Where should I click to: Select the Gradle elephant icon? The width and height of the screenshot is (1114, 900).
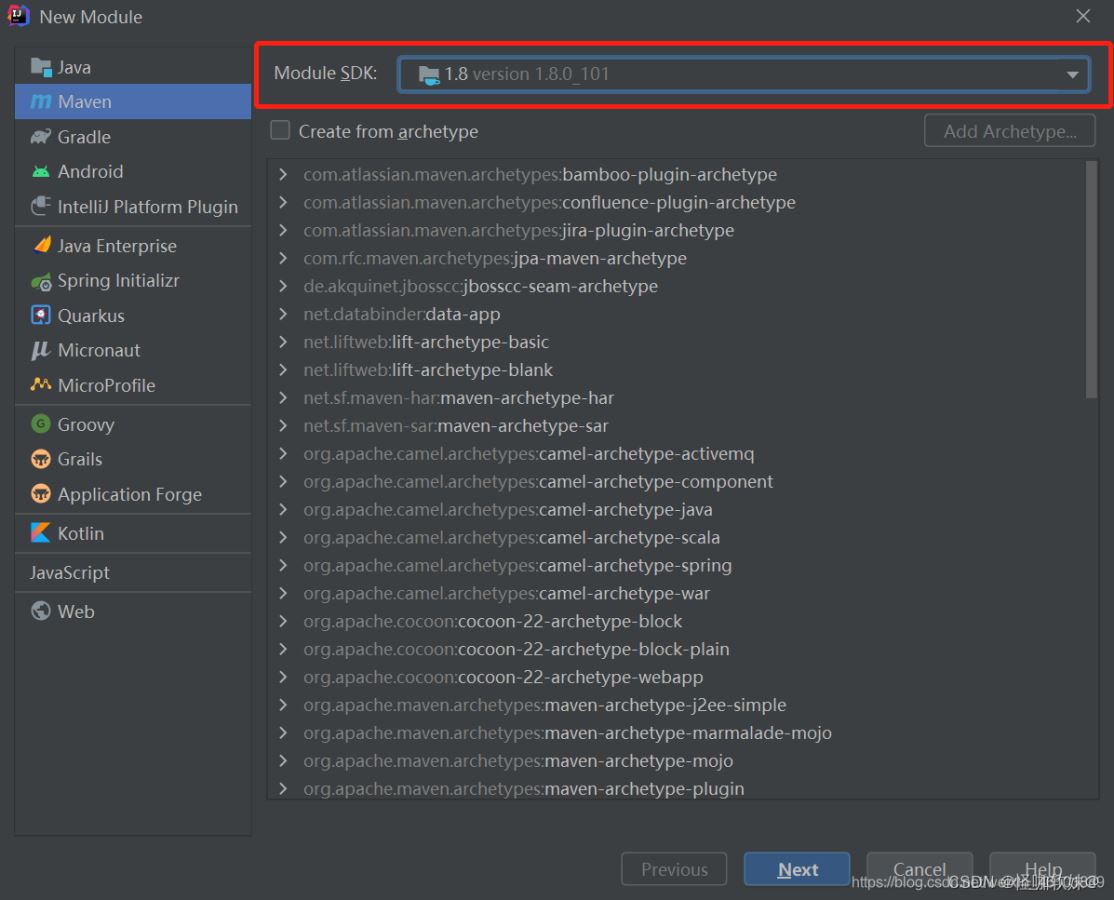click(x=41, y=137)
